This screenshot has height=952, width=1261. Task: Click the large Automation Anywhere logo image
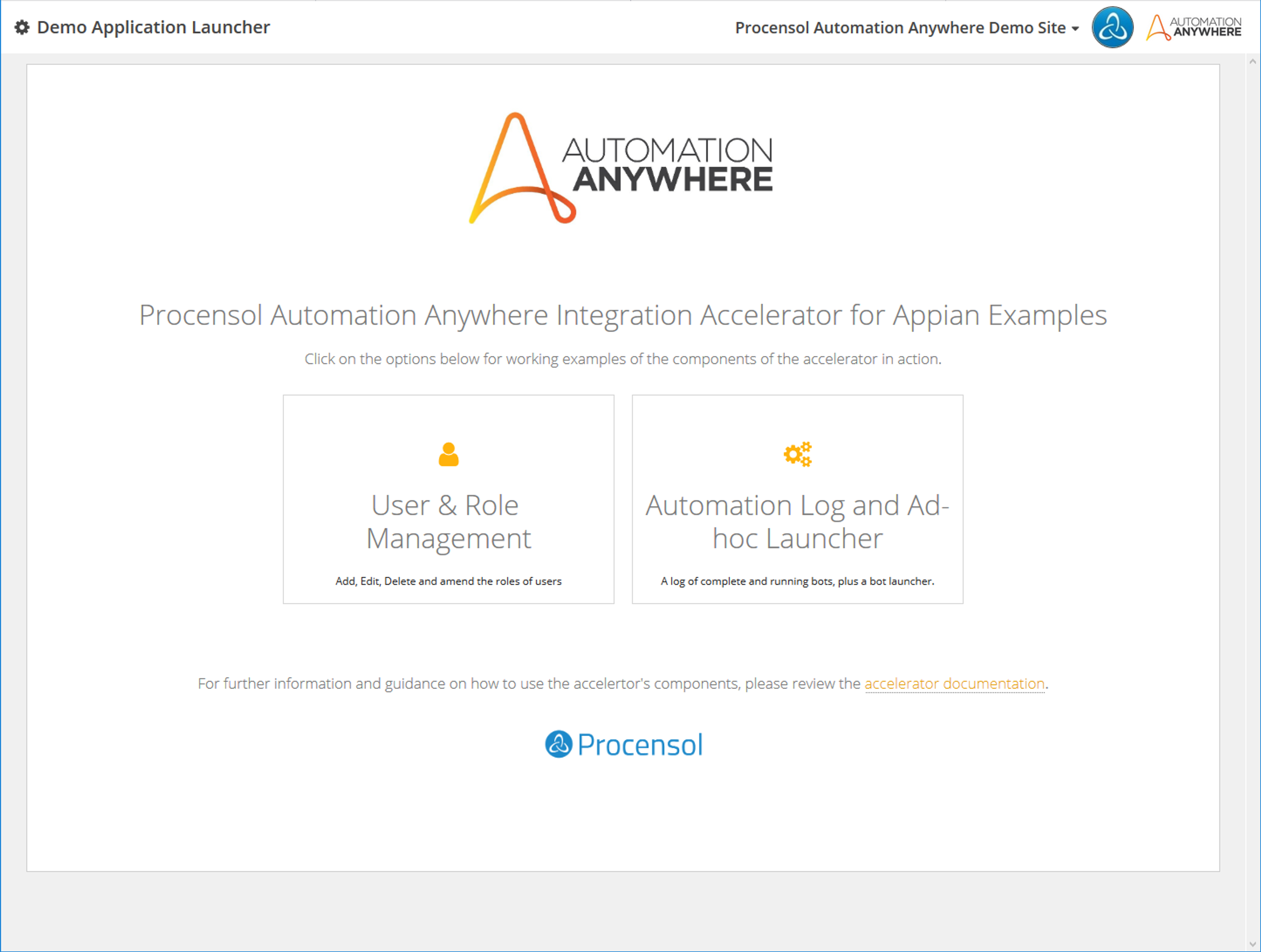pyautogui.click(x=621, y=168)
